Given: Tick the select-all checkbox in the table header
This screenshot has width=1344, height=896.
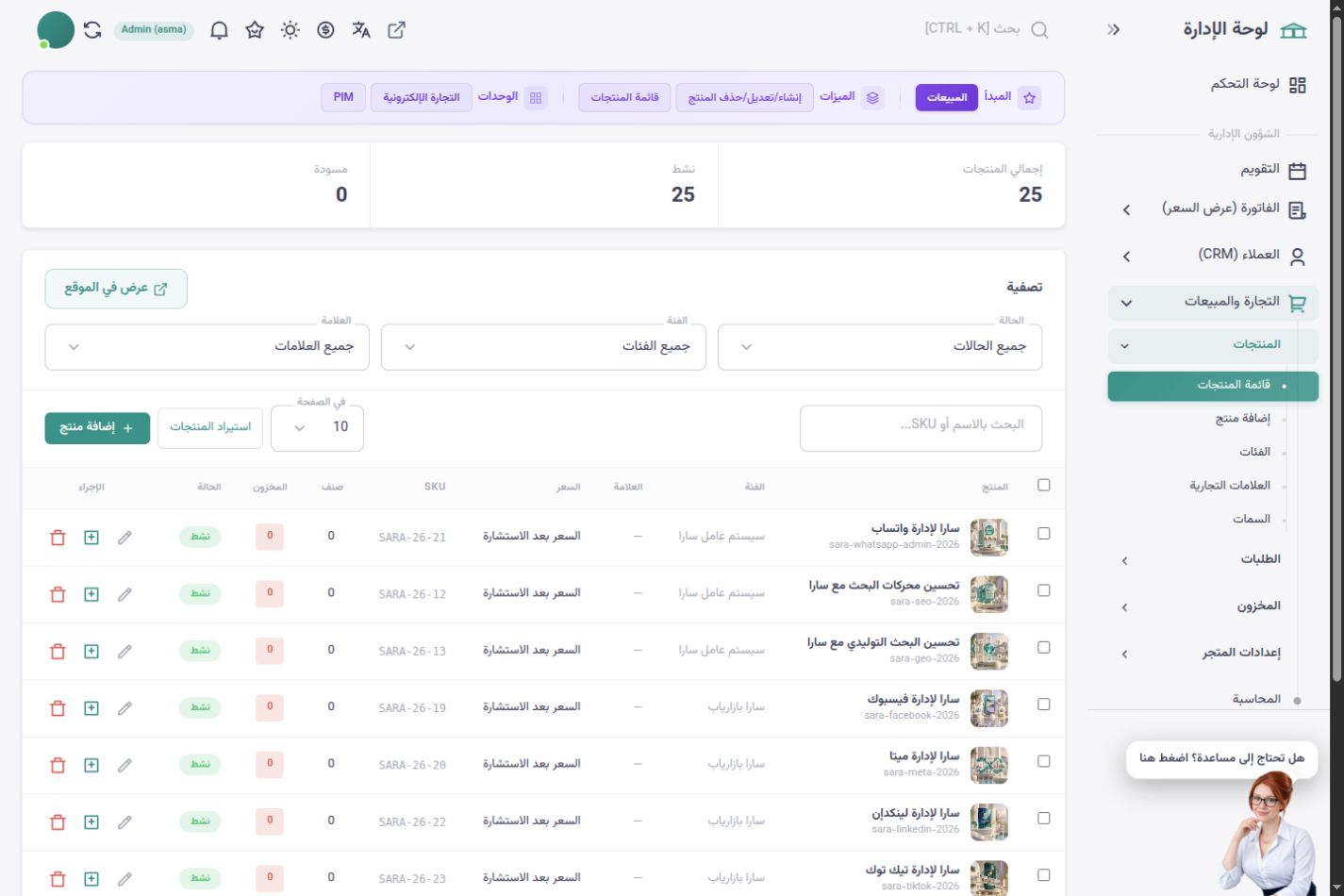Looking at the screenshot, I should pos(1043,485).
